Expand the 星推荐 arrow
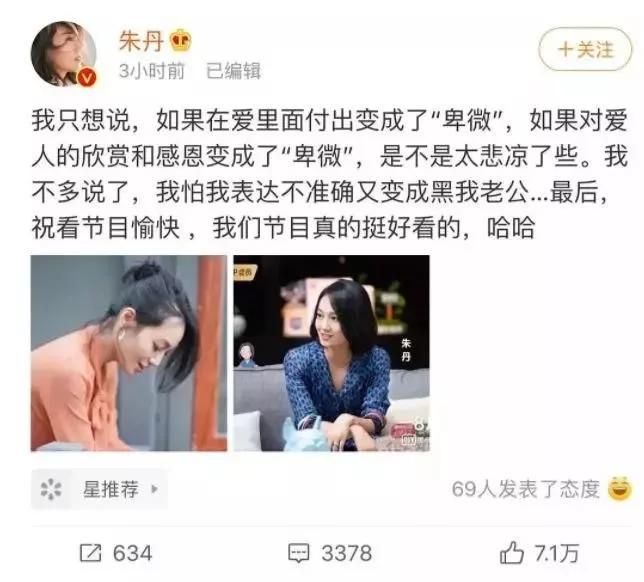The width and height of the screenshot is (644, 582). tap(154, 489)
